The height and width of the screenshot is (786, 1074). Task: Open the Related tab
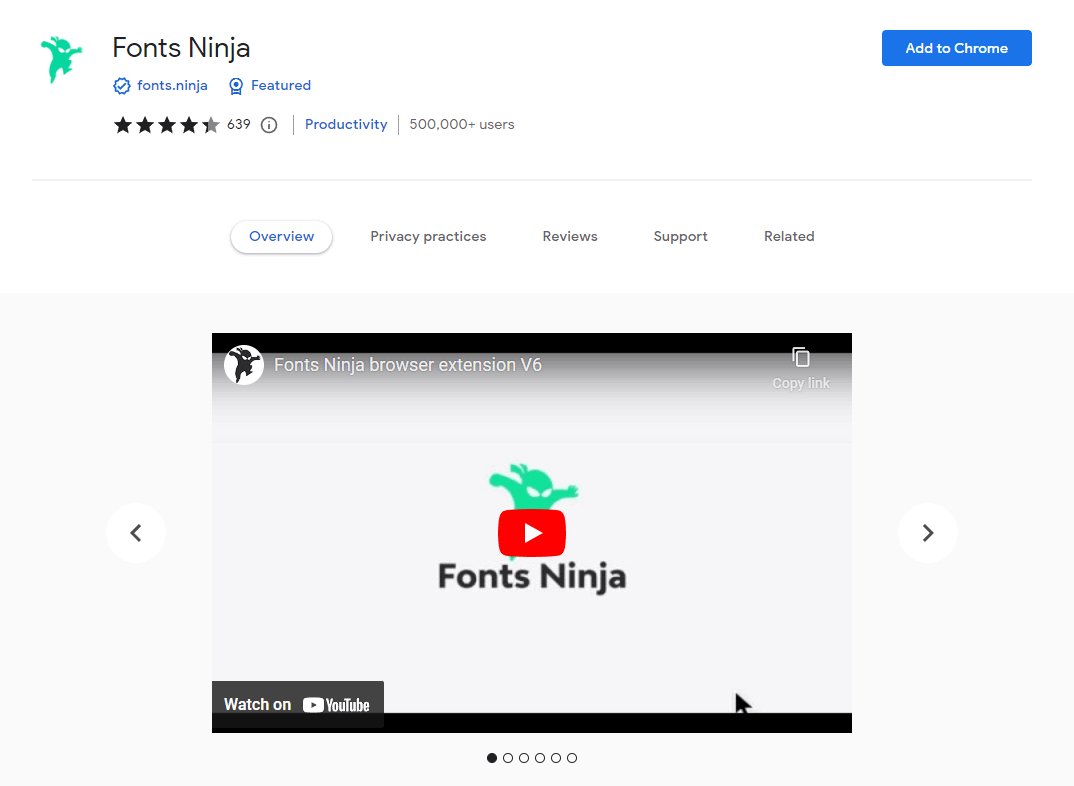(789, 237)
